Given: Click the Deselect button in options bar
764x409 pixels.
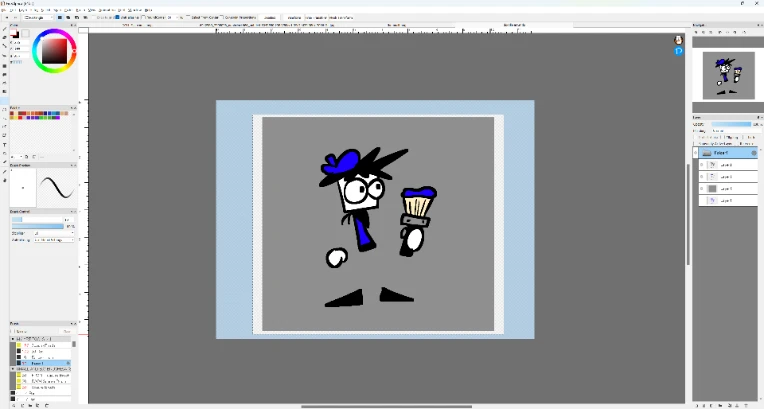Looking at the screenshot, I should pos(269,18).
